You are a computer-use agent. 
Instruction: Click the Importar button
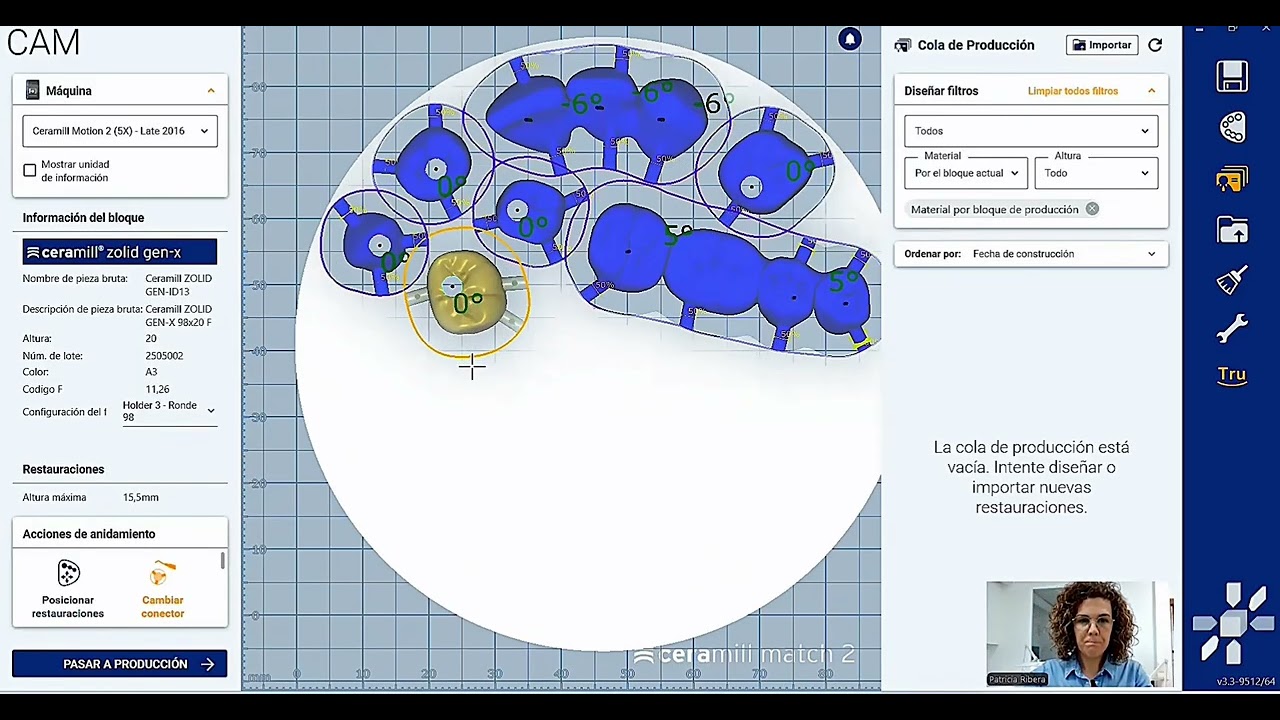pos(1102,45)
